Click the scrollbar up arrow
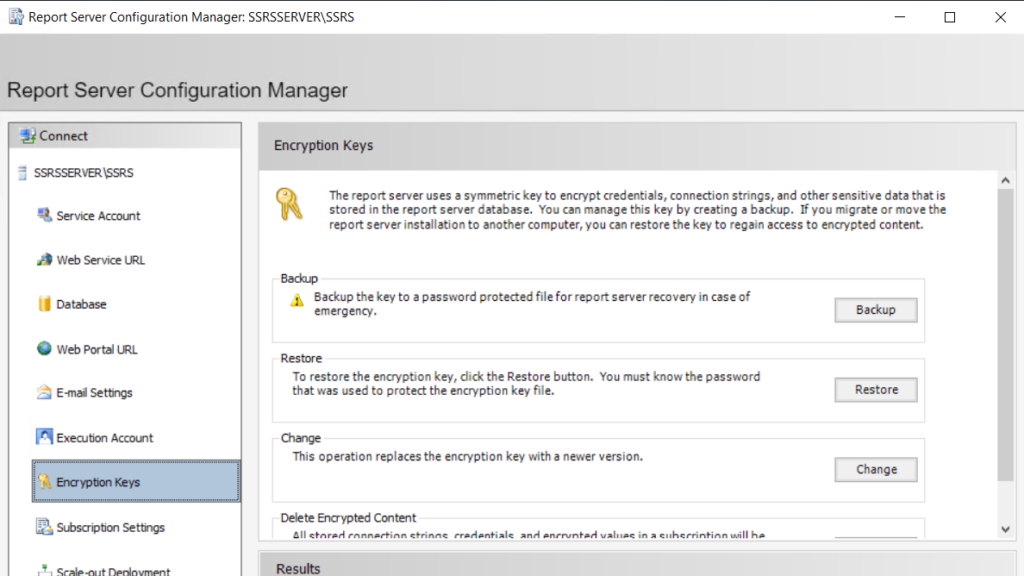Viewport: 1024px width, 576px height. click(x=1006, y=180)
